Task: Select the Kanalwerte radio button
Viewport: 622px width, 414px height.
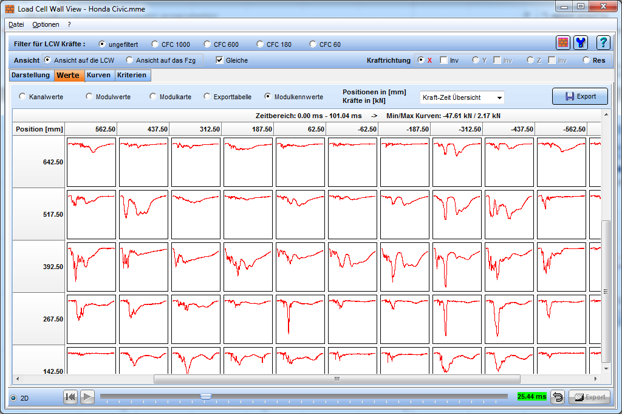Action: (41, 97)
